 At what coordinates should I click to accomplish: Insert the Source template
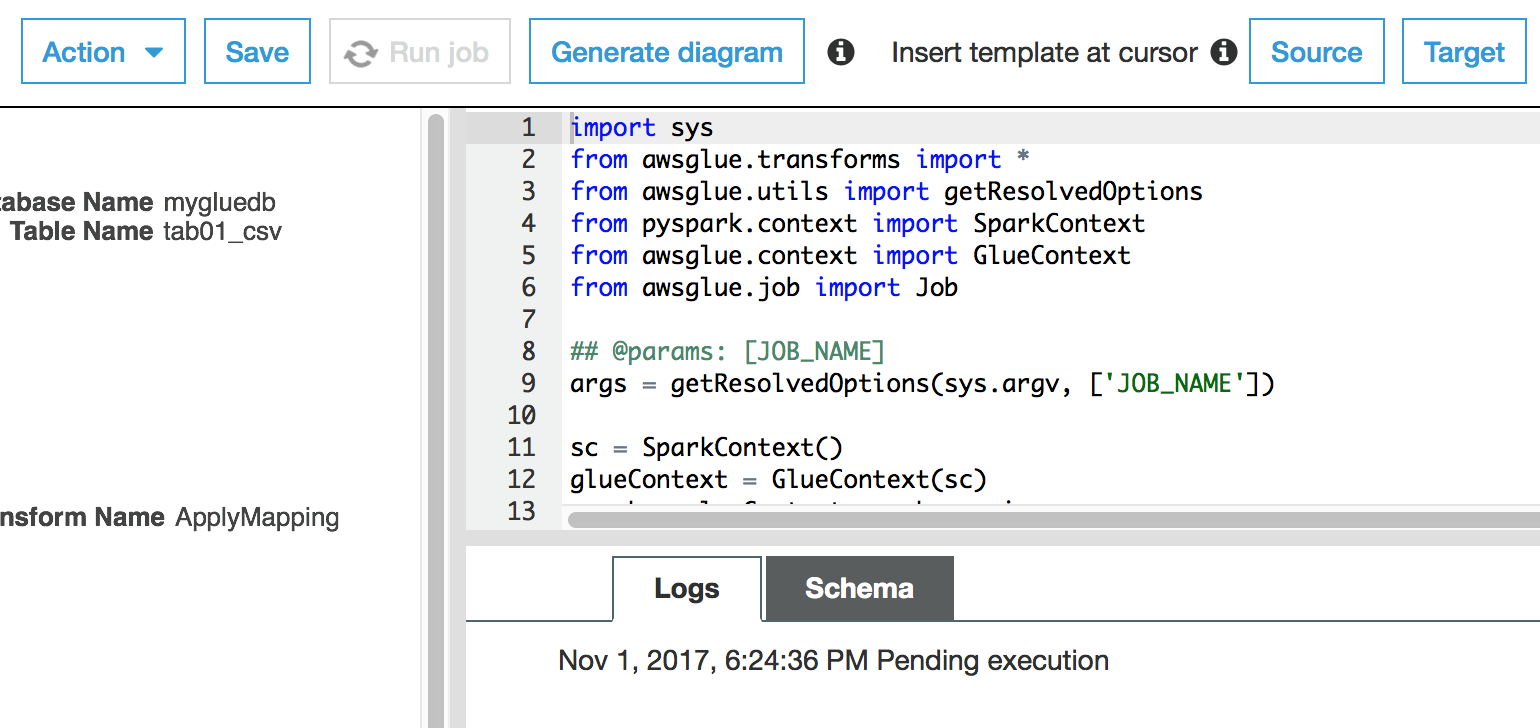click(1316, 52)
